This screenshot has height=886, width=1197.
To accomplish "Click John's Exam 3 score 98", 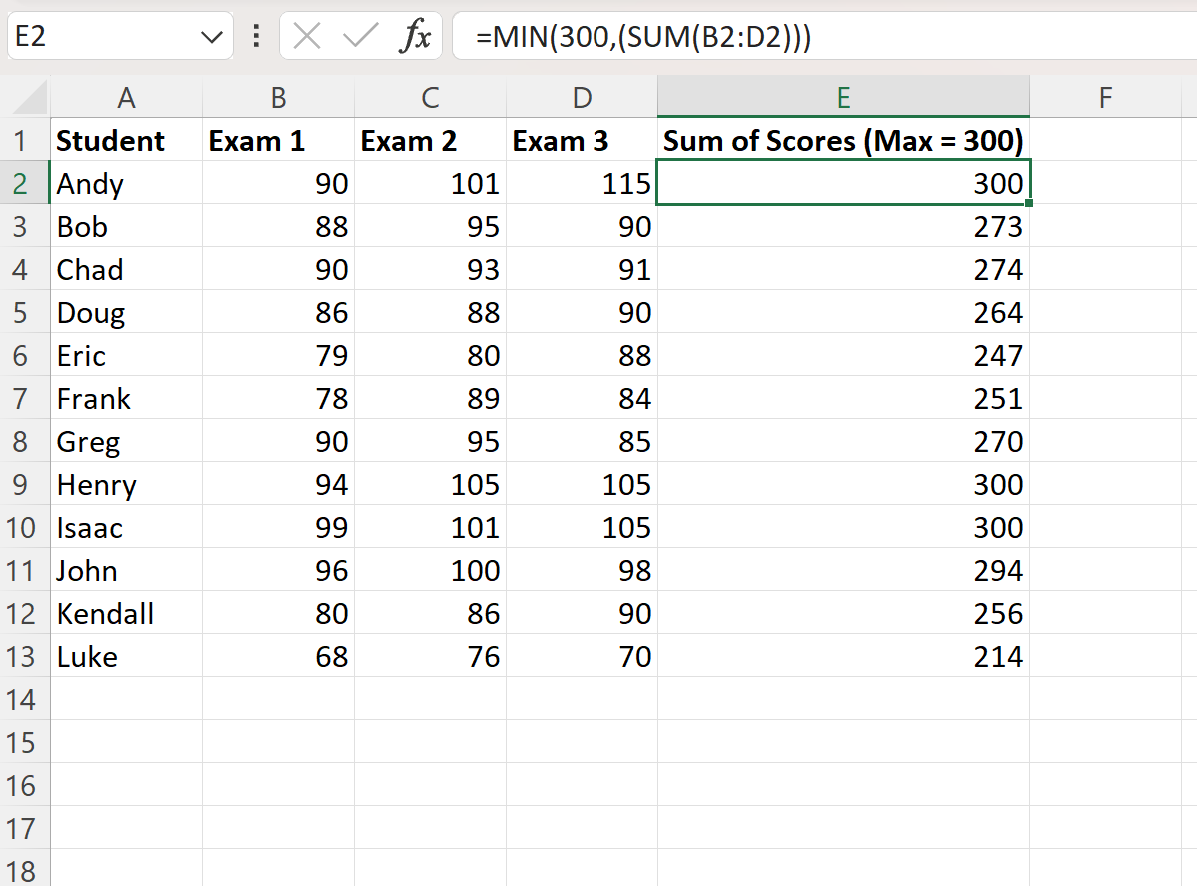I will coord(582,570).
